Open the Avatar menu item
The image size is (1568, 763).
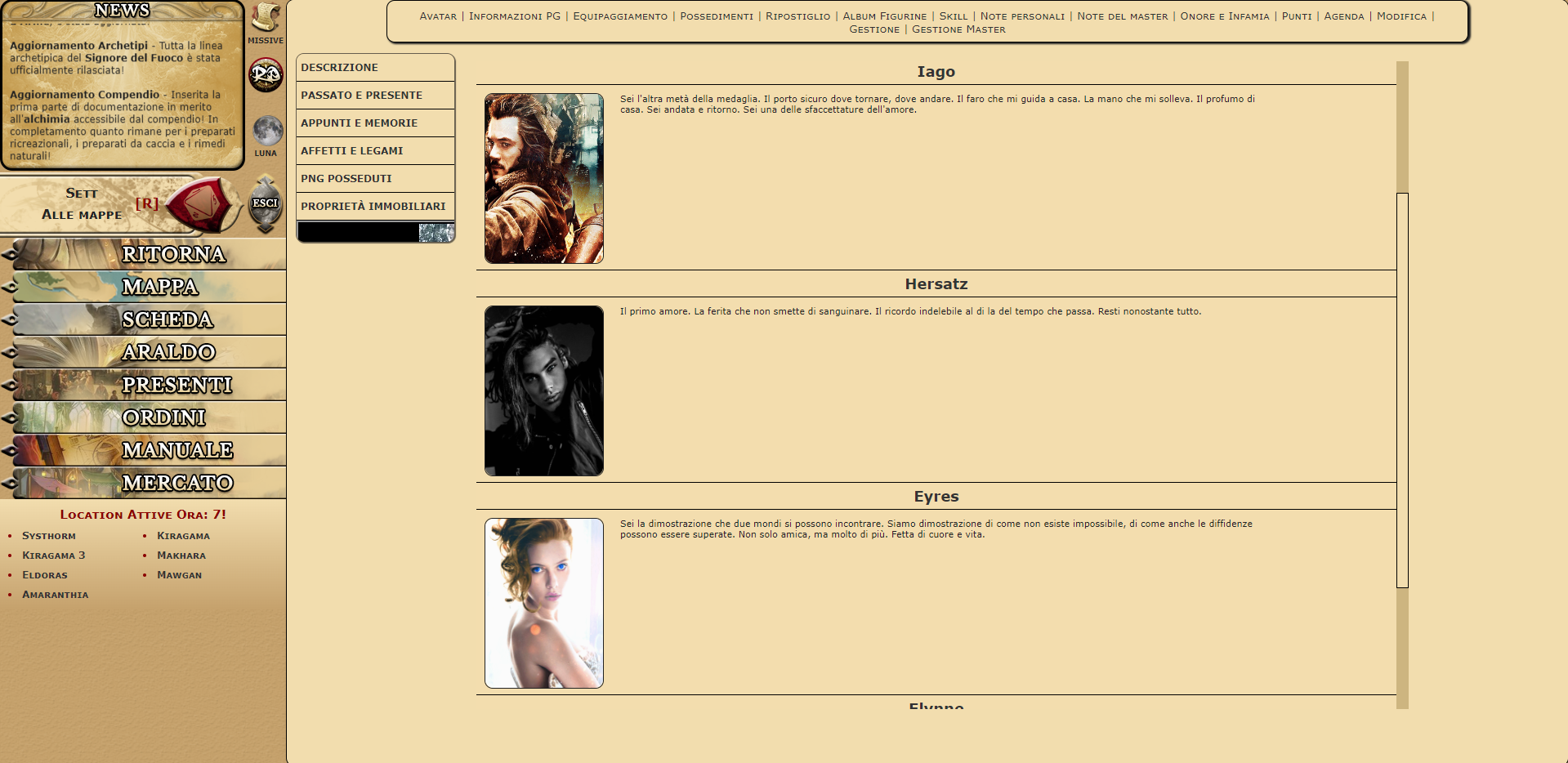click(438, 16)
